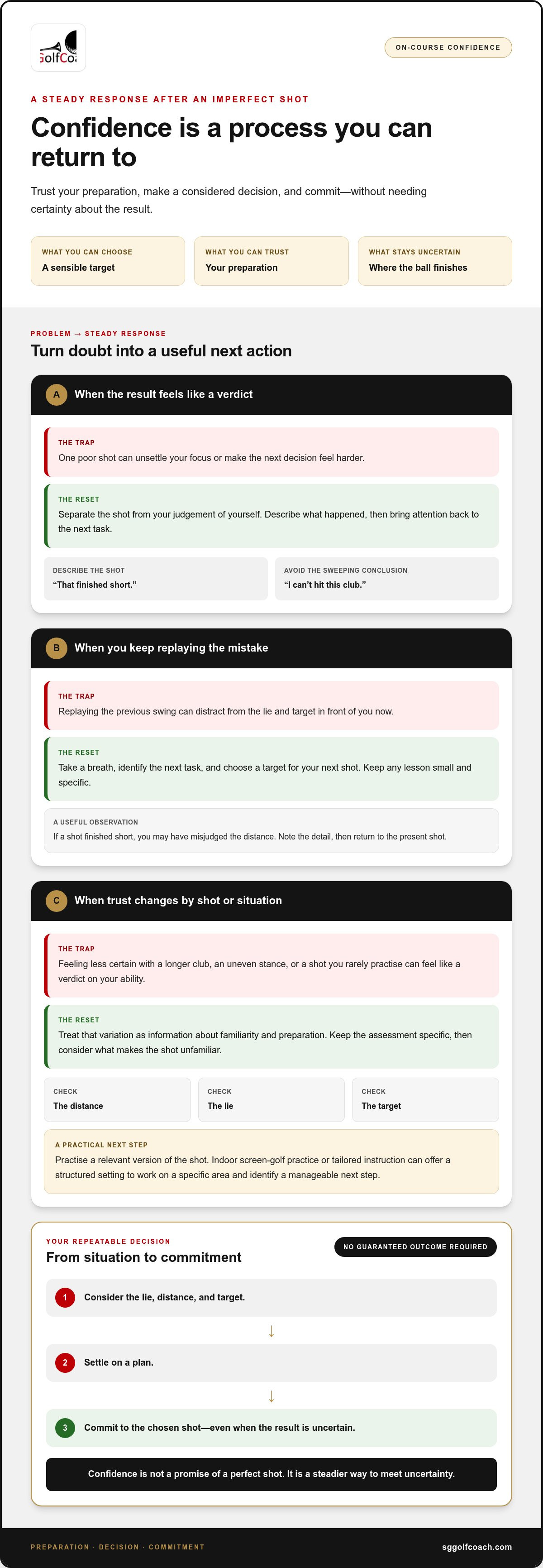
Task: Click the 'A practical next step' box
Action: 271,1161
